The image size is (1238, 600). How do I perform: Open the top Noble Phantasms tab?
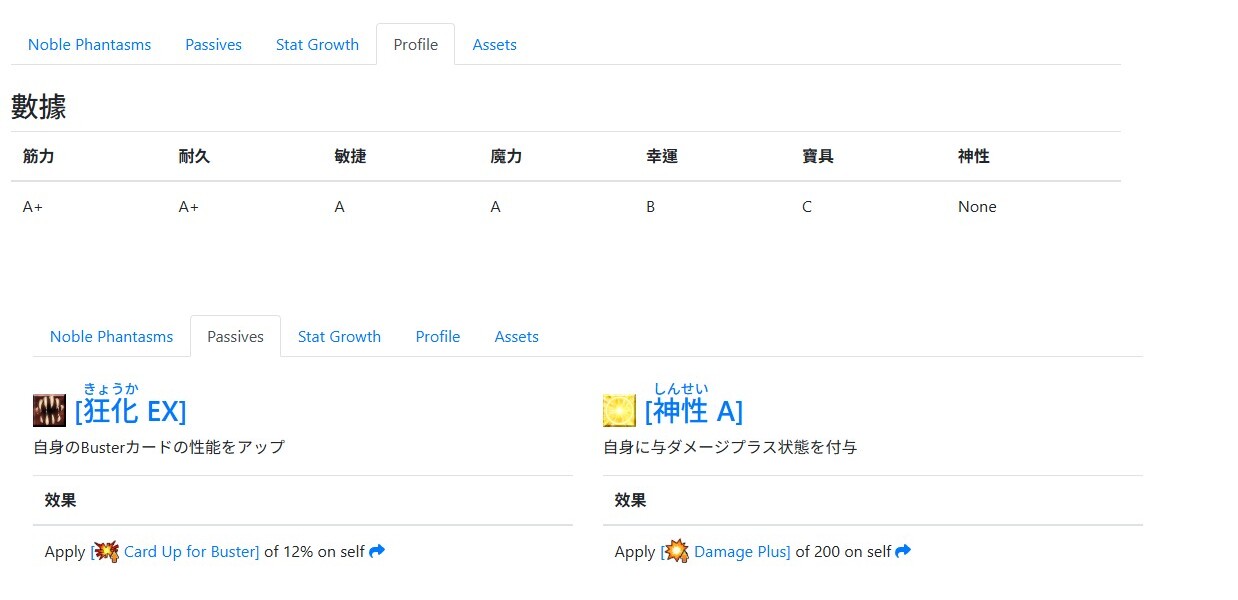90,44
